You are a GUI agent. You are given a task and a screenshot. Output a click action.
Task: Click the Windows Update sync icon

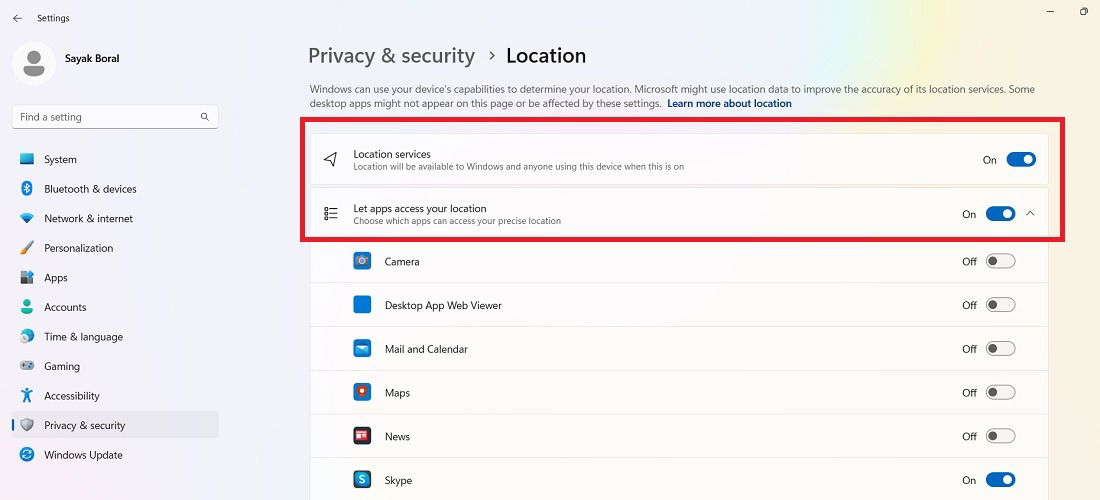pos(27,454)
